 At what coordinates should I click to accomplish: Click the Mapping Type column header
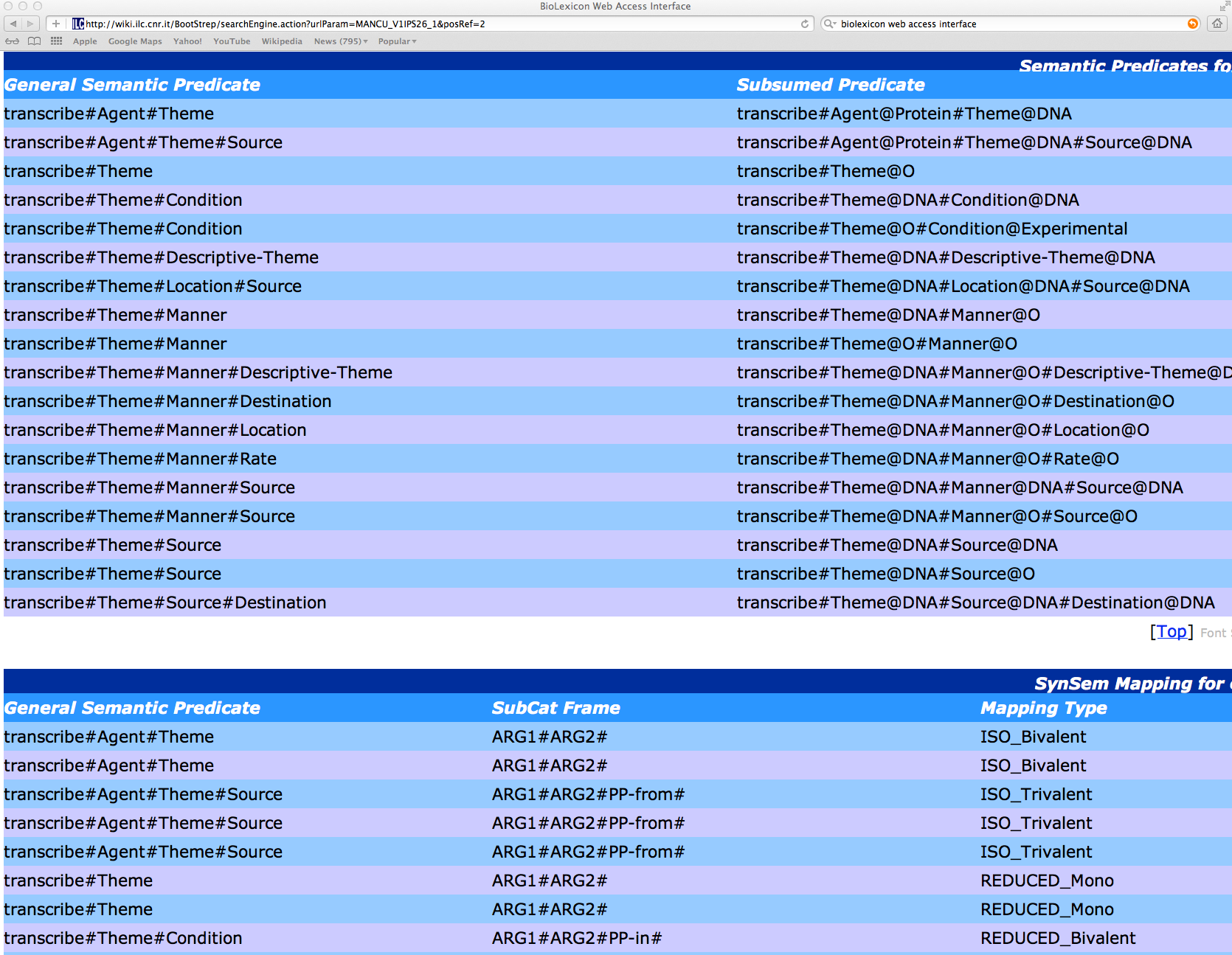[1044, 708]
